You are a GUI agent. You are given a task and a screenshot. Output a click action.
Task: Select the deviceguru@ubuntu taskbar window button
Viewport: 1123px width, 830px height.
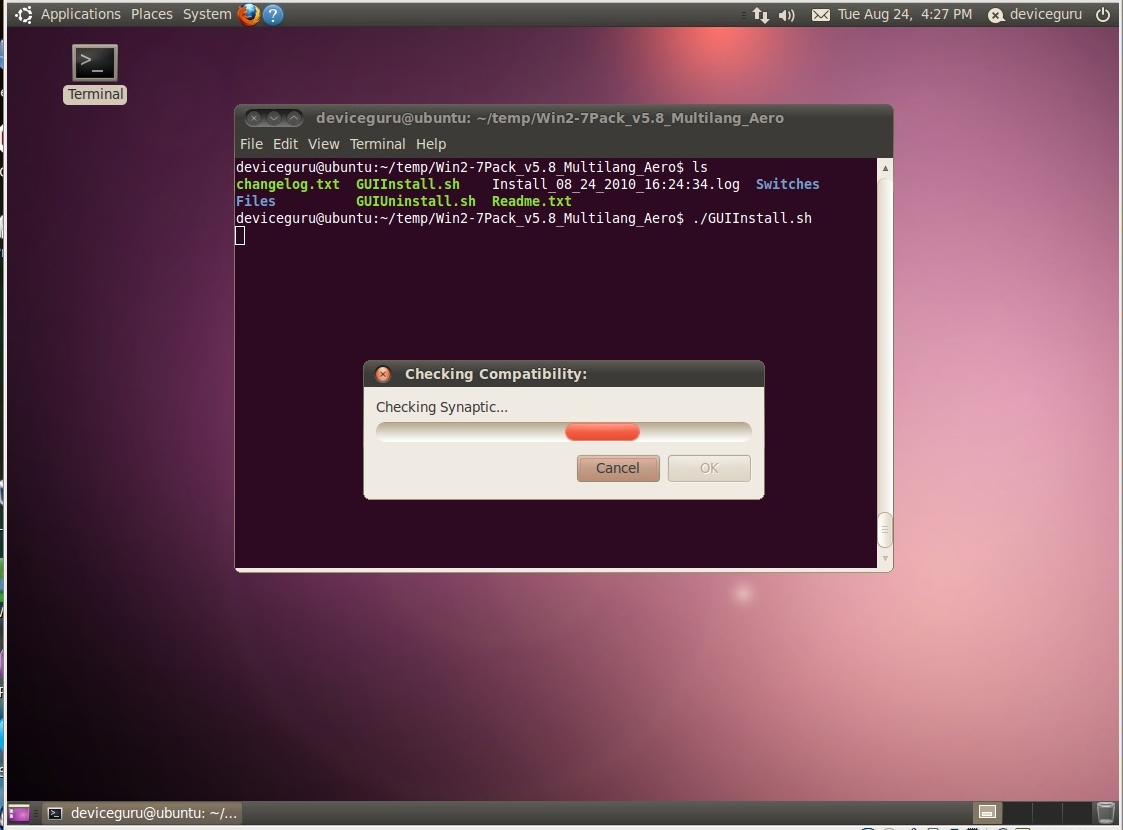pos(143,813)
